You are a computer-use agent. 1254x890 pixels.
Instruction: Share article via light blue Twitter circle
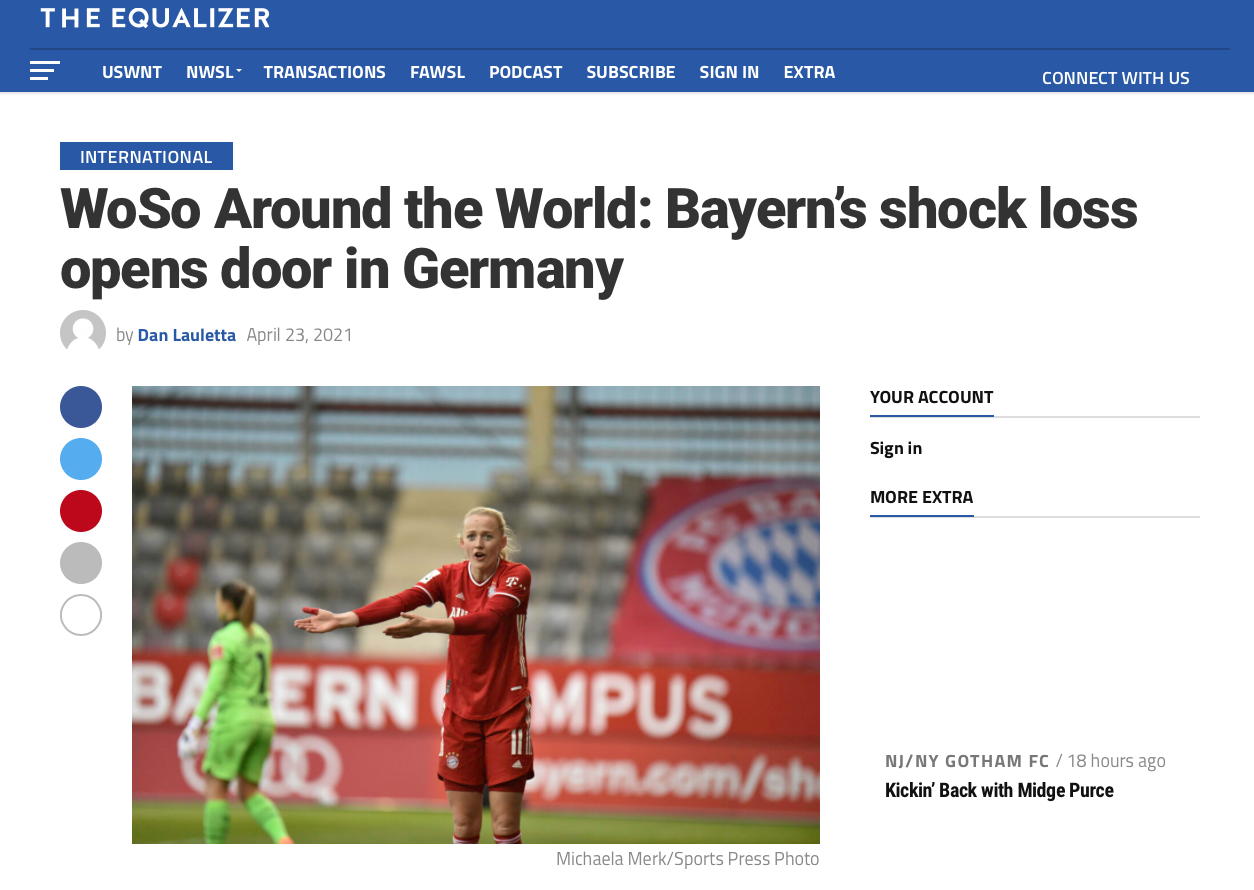(81, 459)
